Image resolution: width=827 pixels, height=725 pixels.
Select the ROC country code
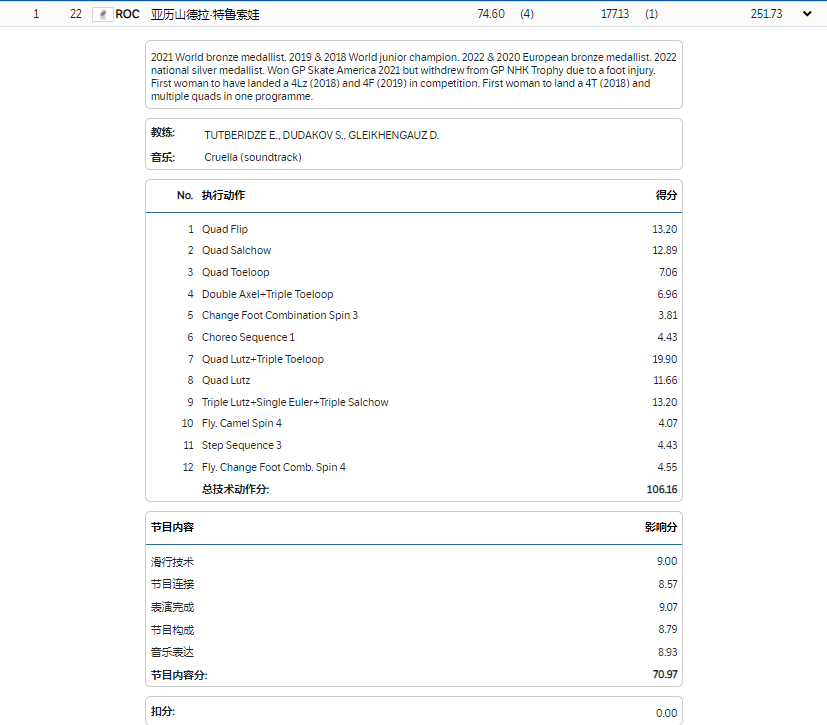127,14
